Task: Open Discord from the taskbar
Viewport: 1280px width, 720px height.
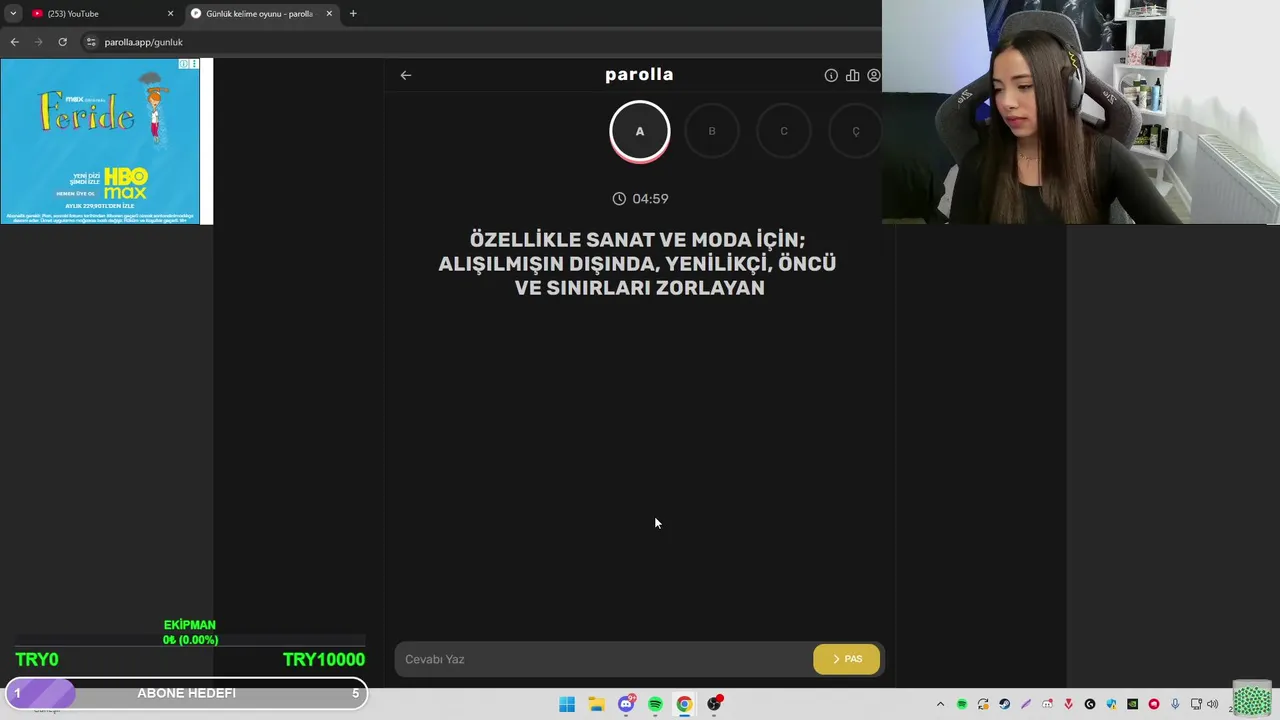Action: click(626, 704)
